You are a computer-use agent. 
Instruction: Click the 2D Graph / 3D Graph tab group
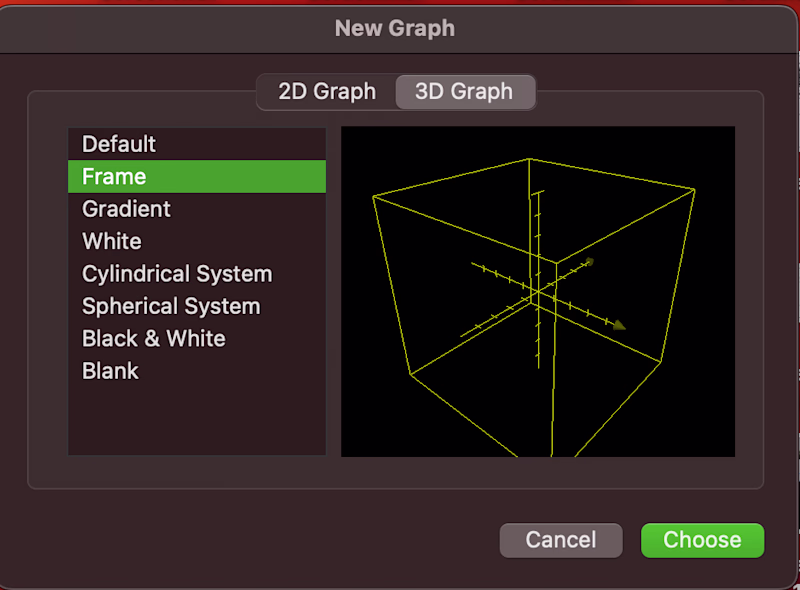[396, 91]
